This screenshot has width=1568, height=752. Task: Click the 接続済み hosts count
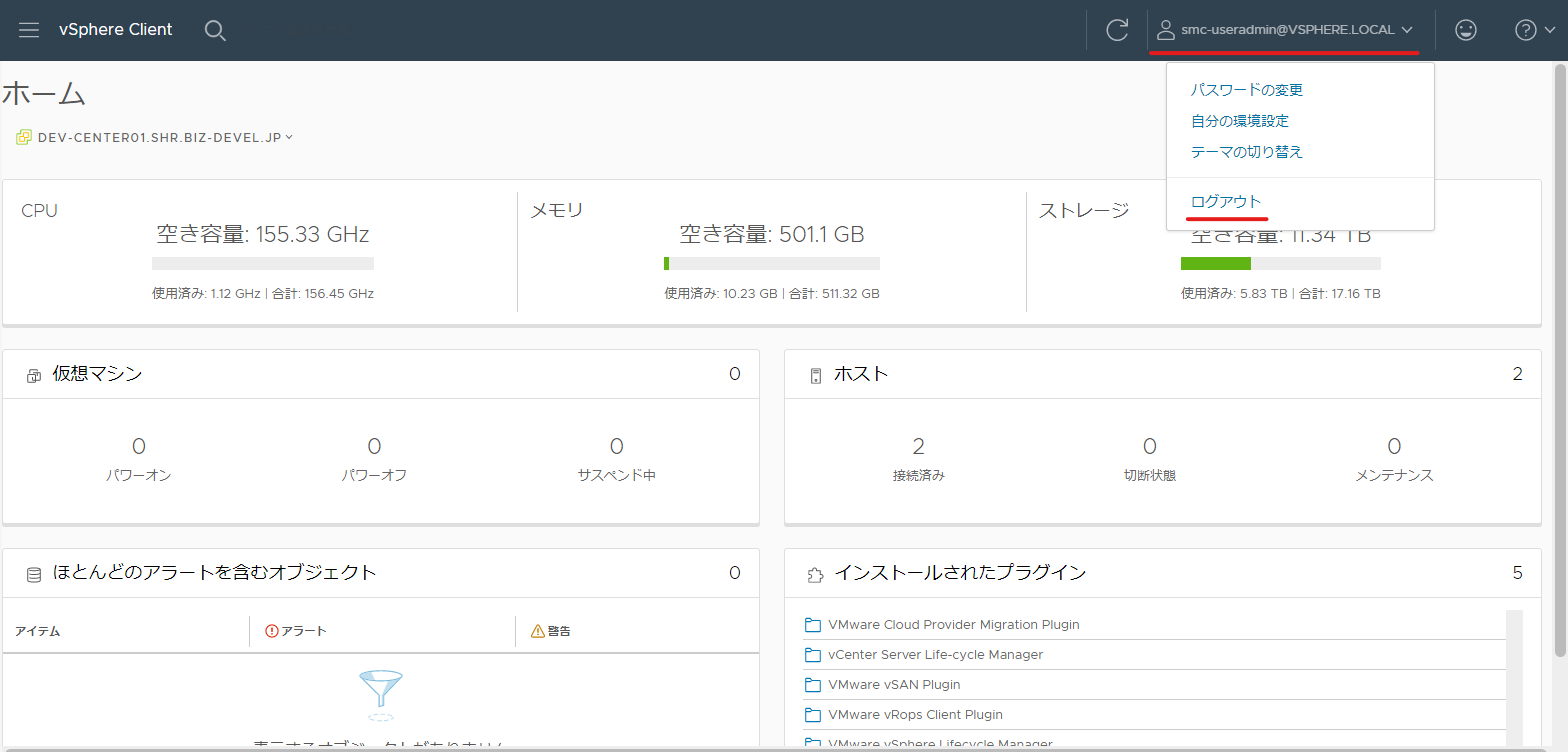(x=919, y=446)
